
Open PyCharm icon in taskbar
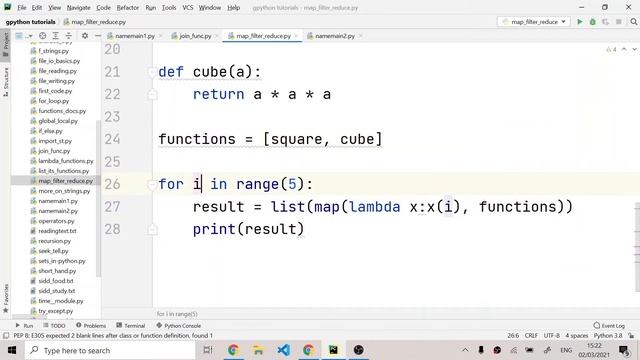click(x=333, y=350)
